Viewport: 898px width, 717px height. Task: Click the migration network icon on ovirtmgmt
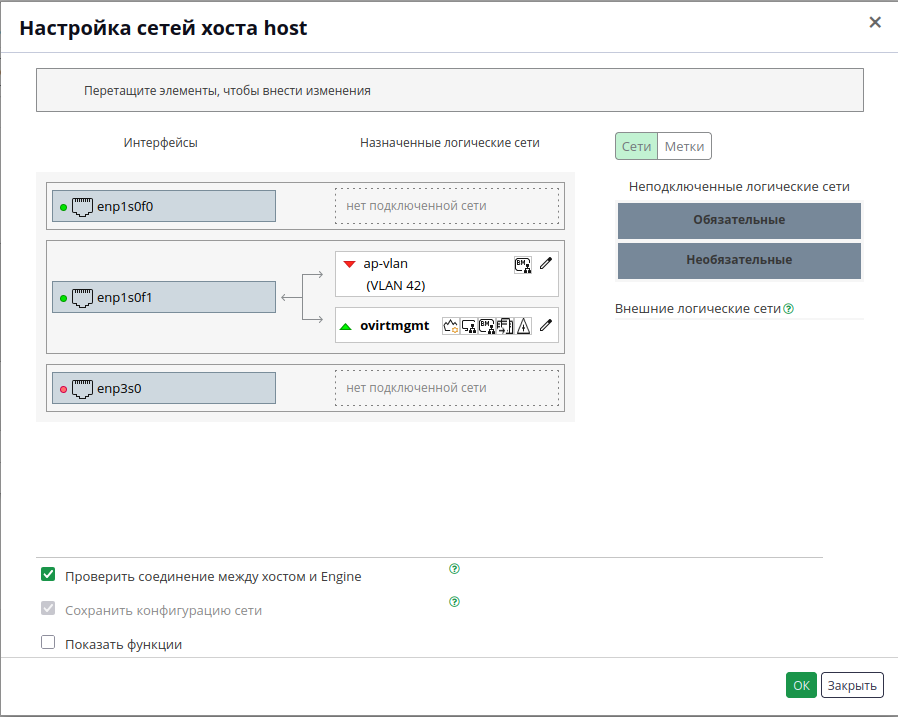coord(505,326)
